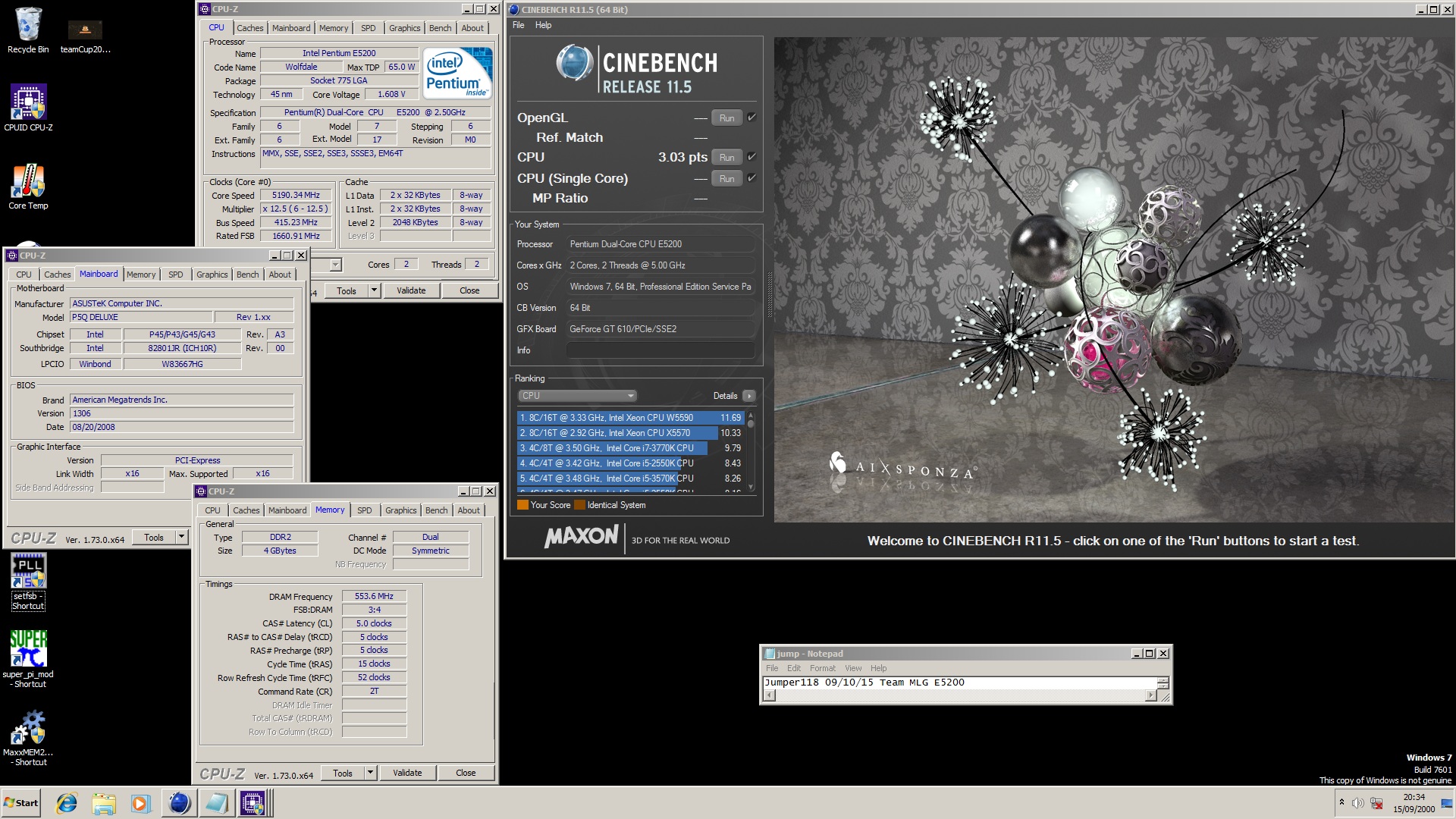Open the MaxxMEM2 shortcut icon
1456x819 pixels.
[28, 738]
